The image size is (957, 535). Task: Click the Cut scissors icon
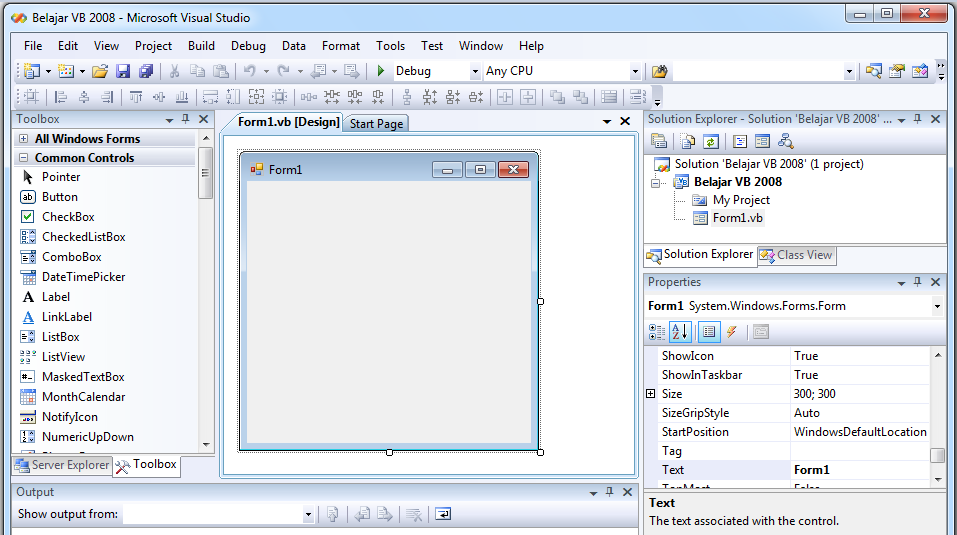coord(175,71)
